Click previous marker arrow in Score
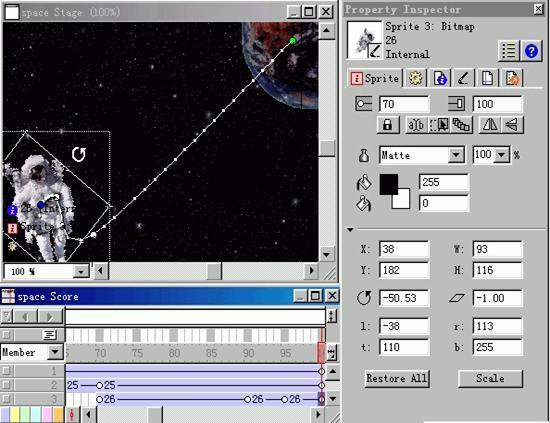 click(25, 317)
